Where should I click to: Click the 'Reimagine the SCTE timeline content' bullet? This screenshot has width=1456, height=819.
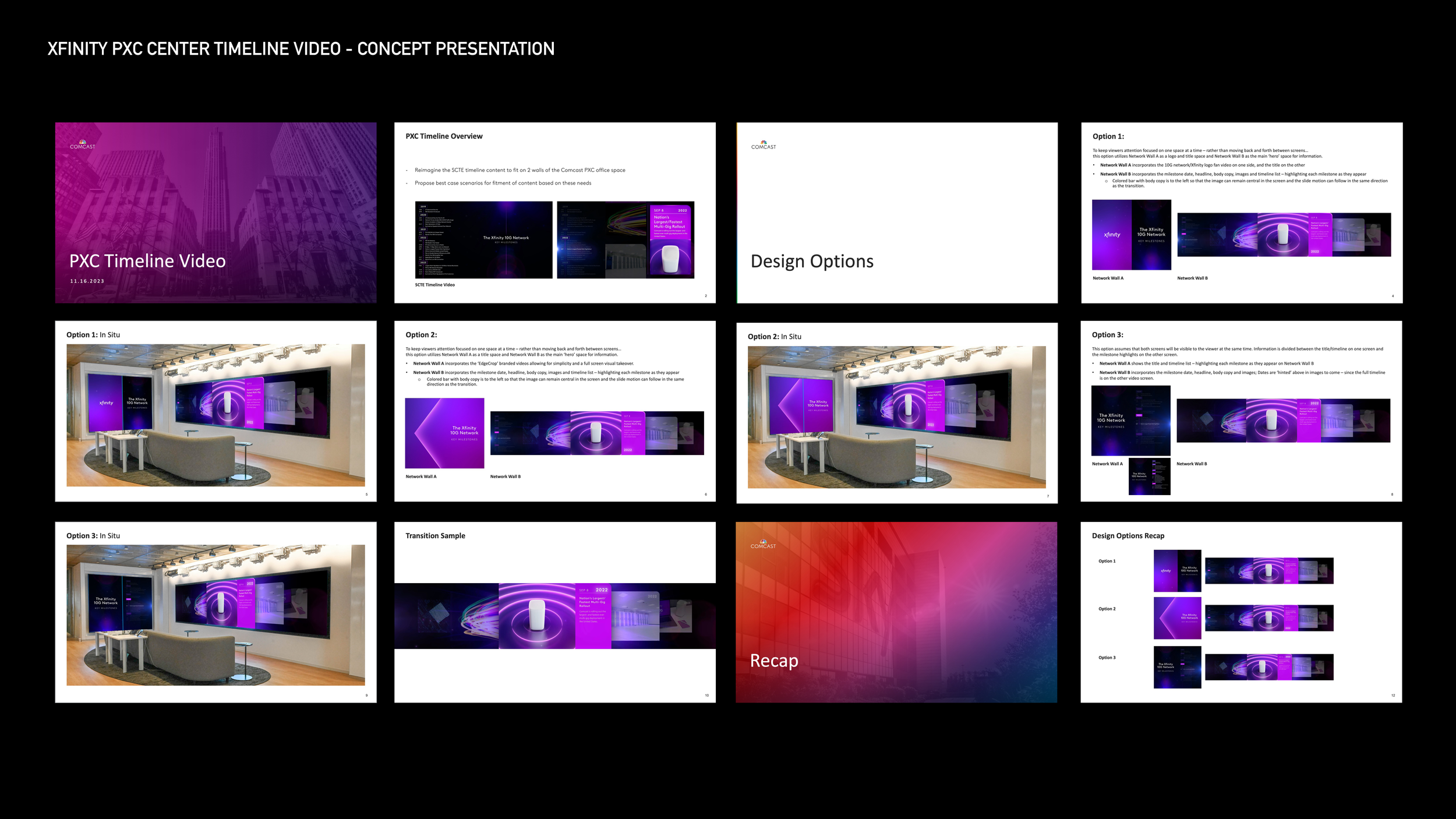pyautogui.click(x=520, y=170)
